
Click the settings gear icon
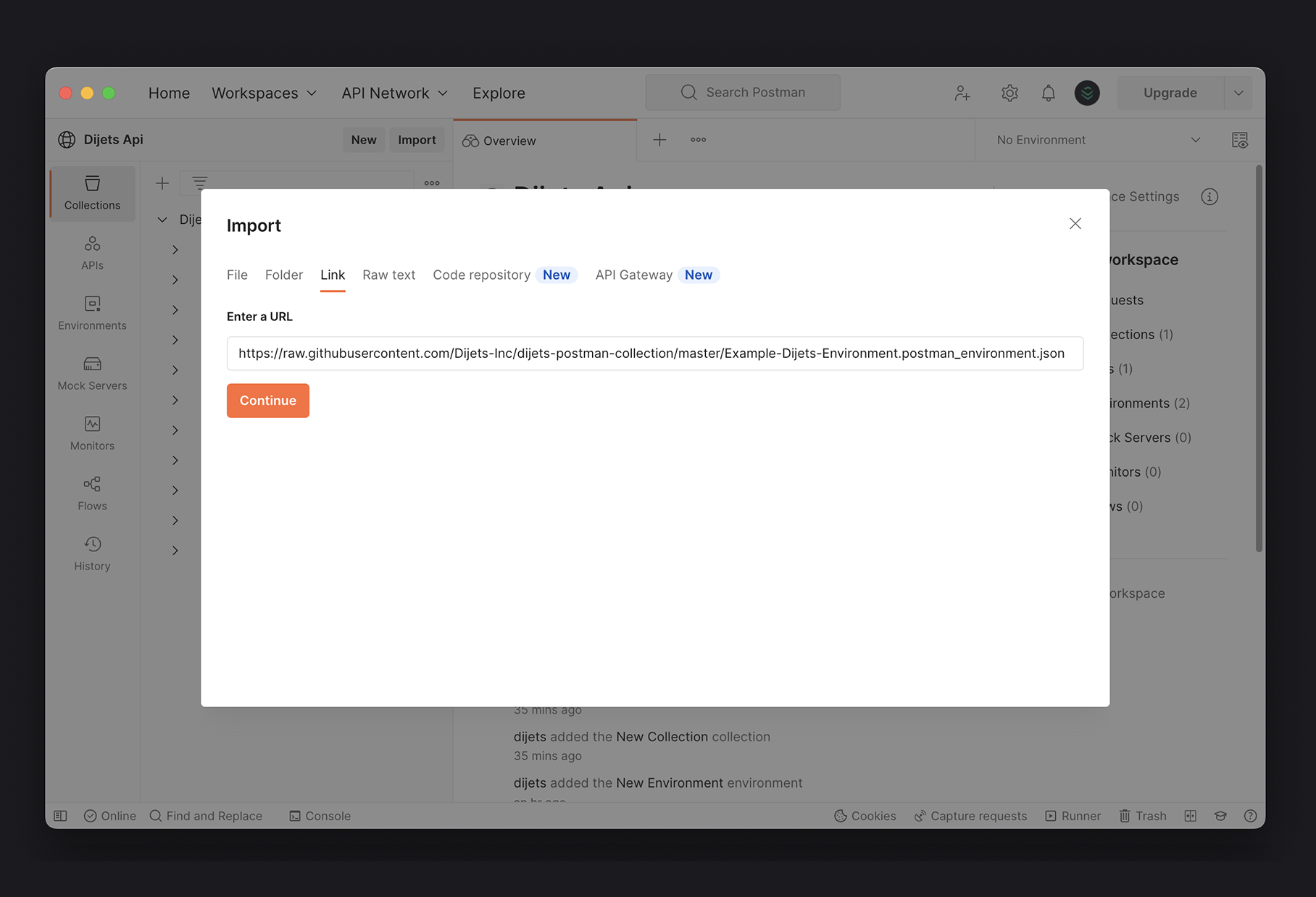click(1009, 93)
